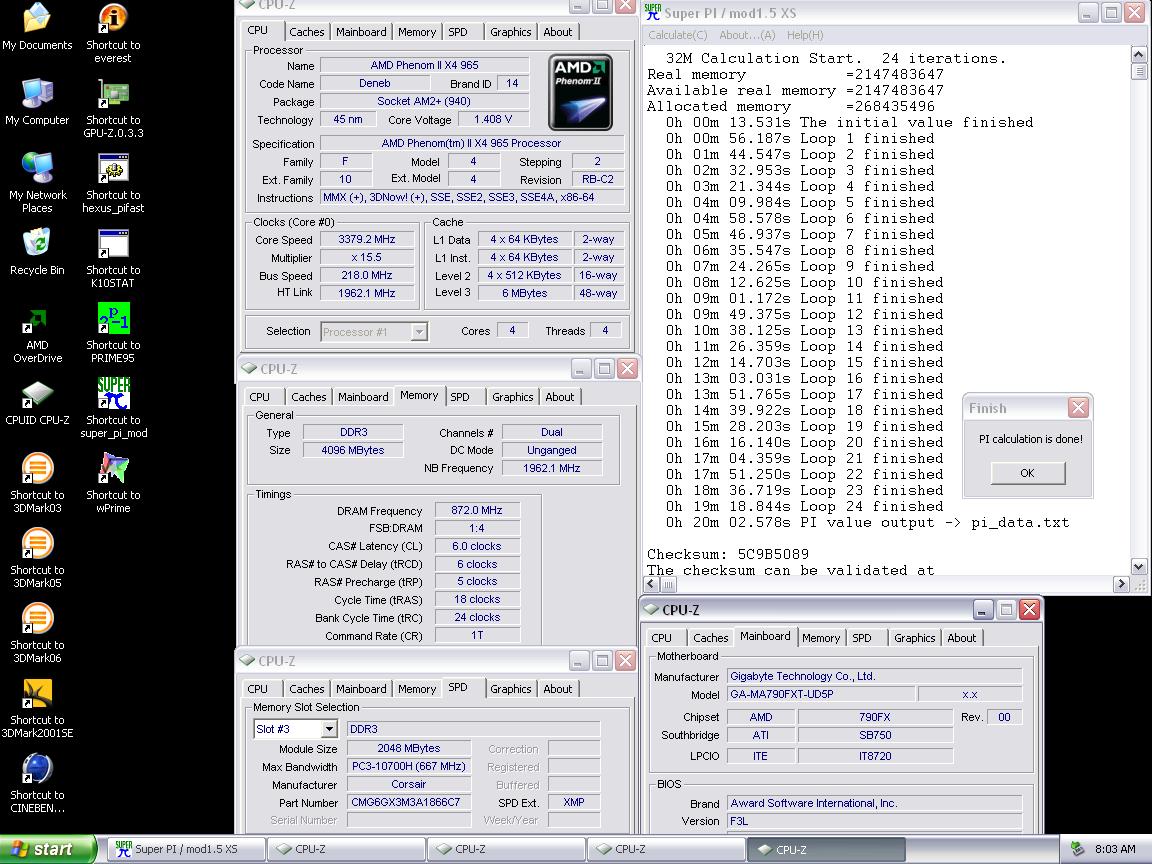Image resolution: width=1152 pixels, height=864 pixels.
Task: Switch to Super PI / mod1.5 XS taskbar button
Action: (x=186, y=849)
